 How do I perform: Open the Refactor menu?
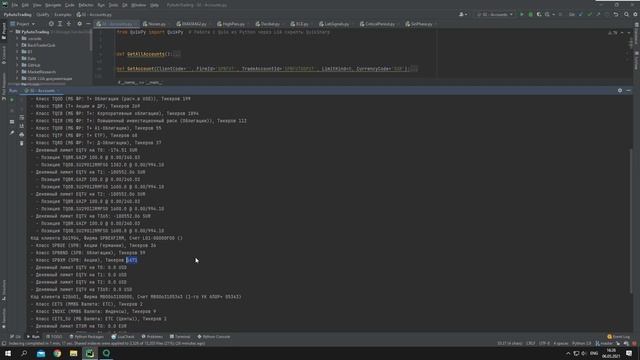[86, 5]
